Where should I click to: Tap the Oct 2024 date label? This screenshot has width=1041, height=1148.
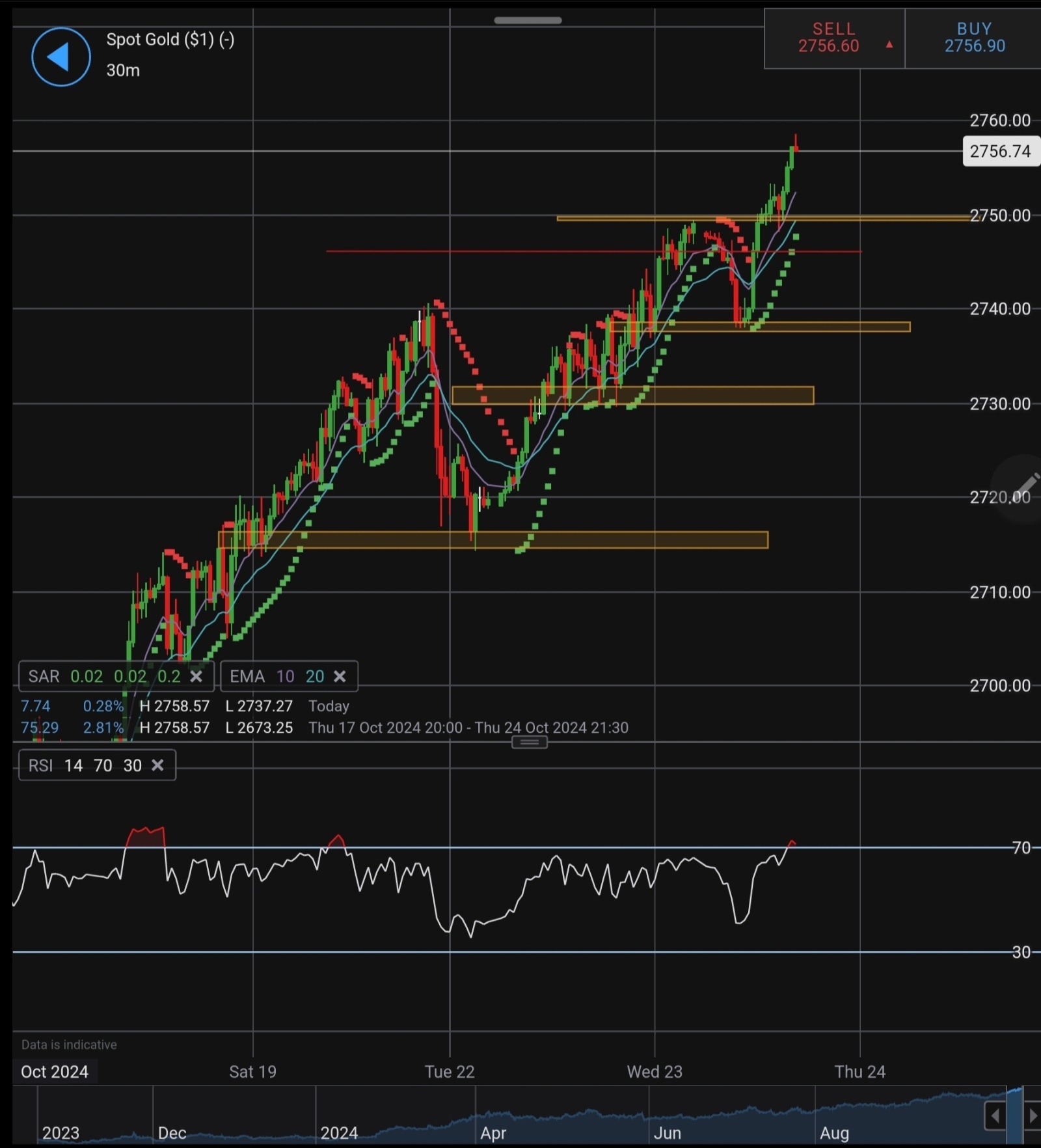point(55,1072)
